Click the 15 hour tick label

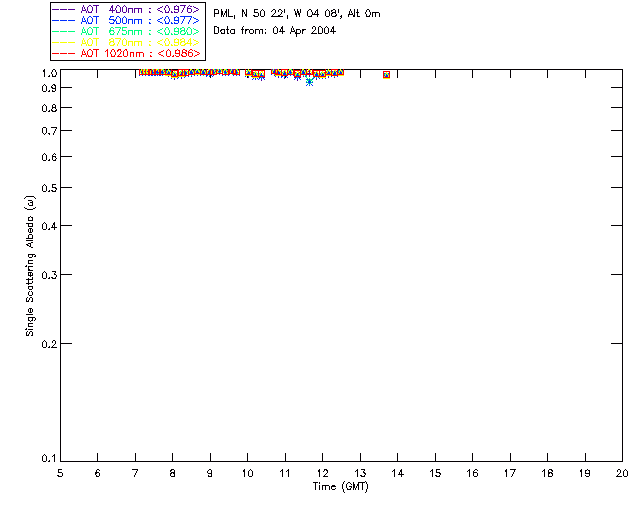coord(435,473)
